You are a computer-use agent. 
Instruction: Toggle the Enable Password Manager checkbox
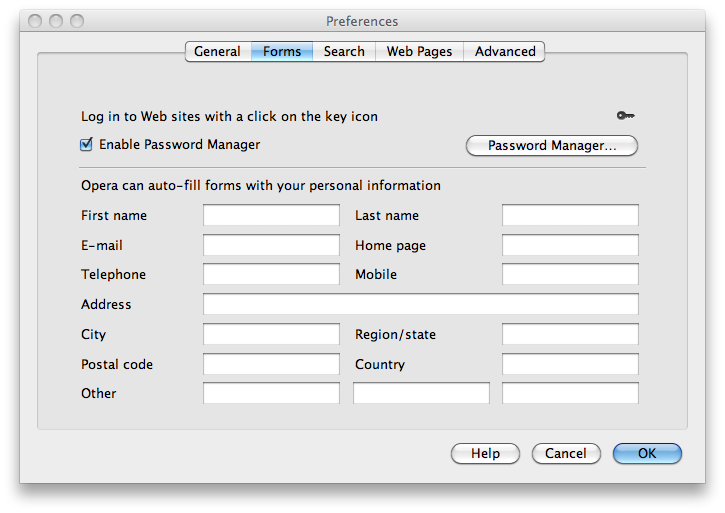click(86, 145)
